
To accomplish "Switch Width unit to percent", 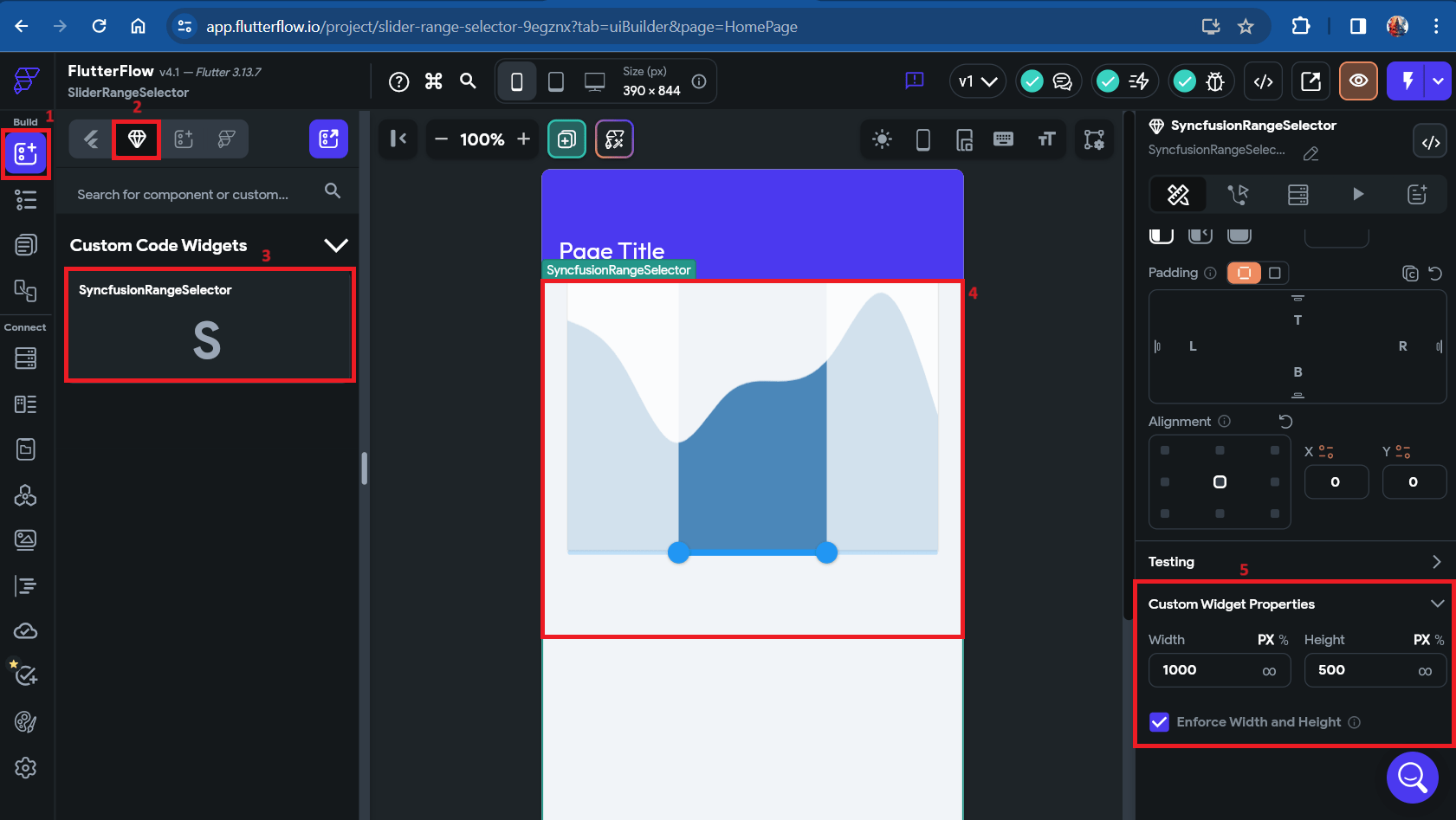I will pyautogui.click(x=1284, y=640).
